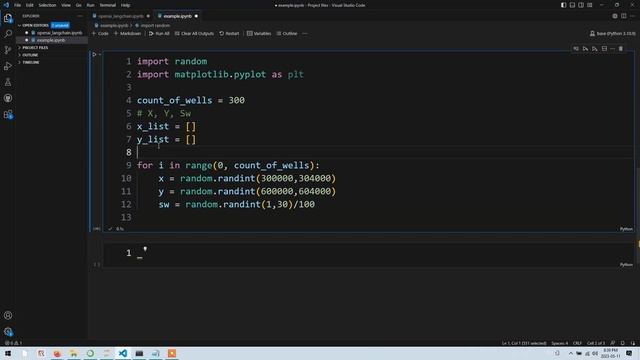640x360 pixels.
Task: Show the notebook Outline
Action: tap(287, 33)
